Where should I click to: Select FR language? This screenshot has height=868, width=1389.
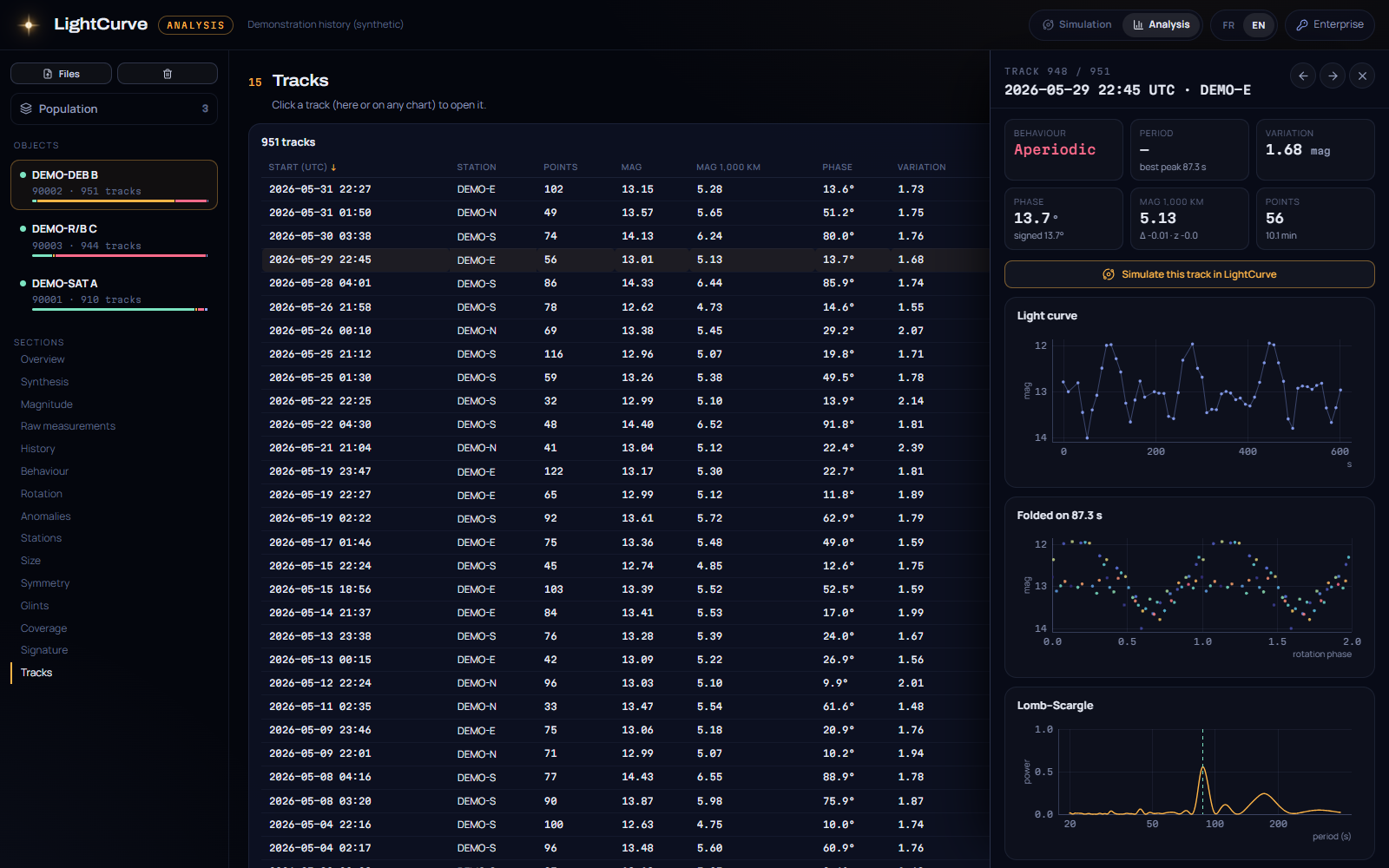point(1228,25)
